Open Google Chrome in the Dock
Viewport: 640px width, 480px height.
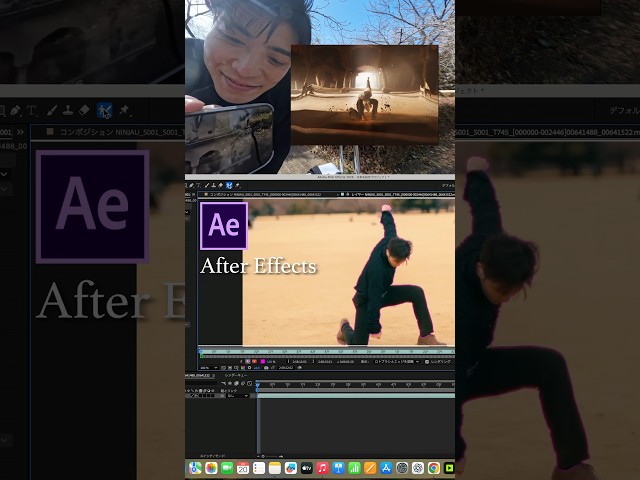434,468
